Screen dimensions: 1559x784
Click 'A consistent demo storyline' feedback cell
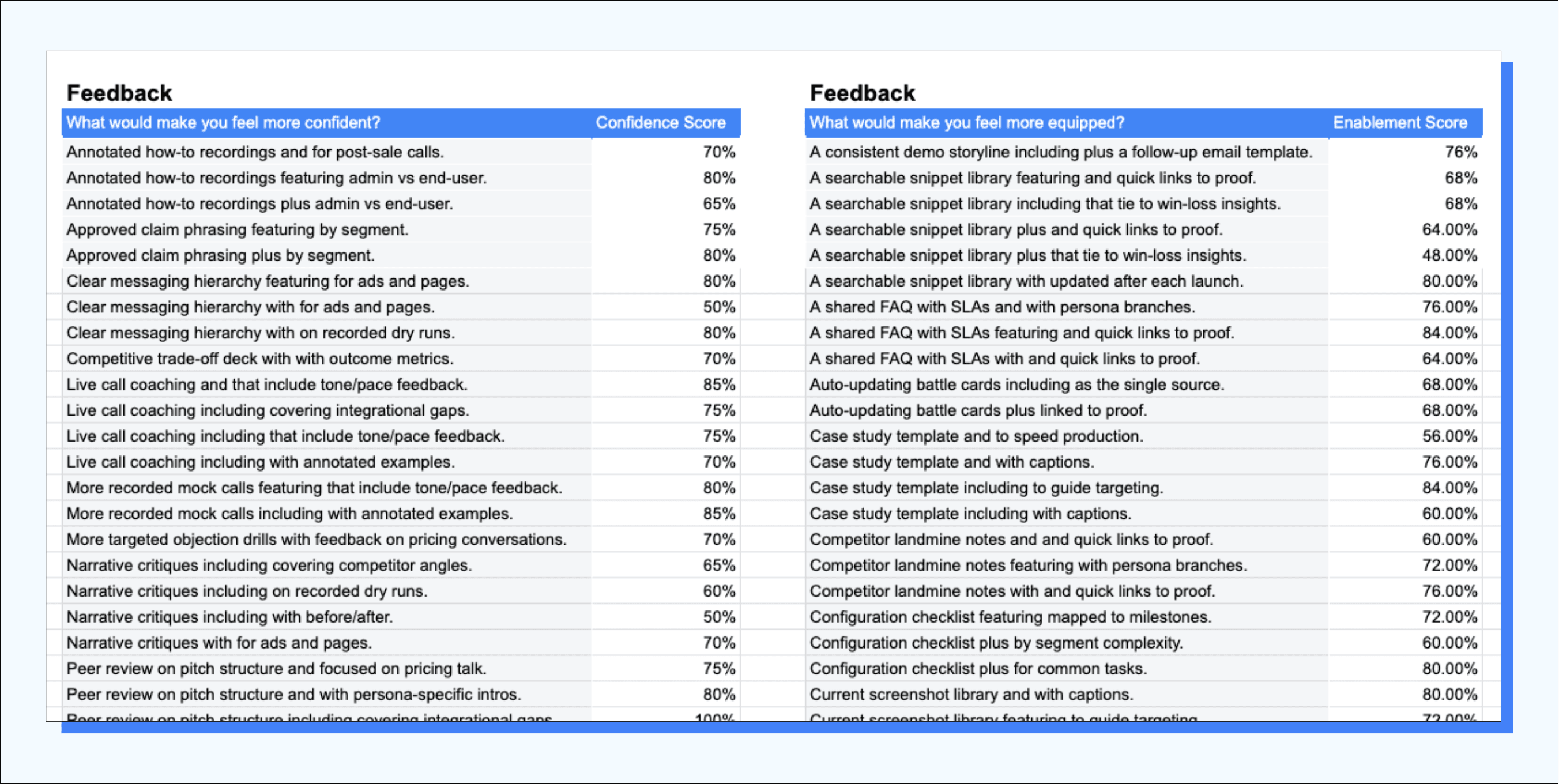pos(1060,152)
